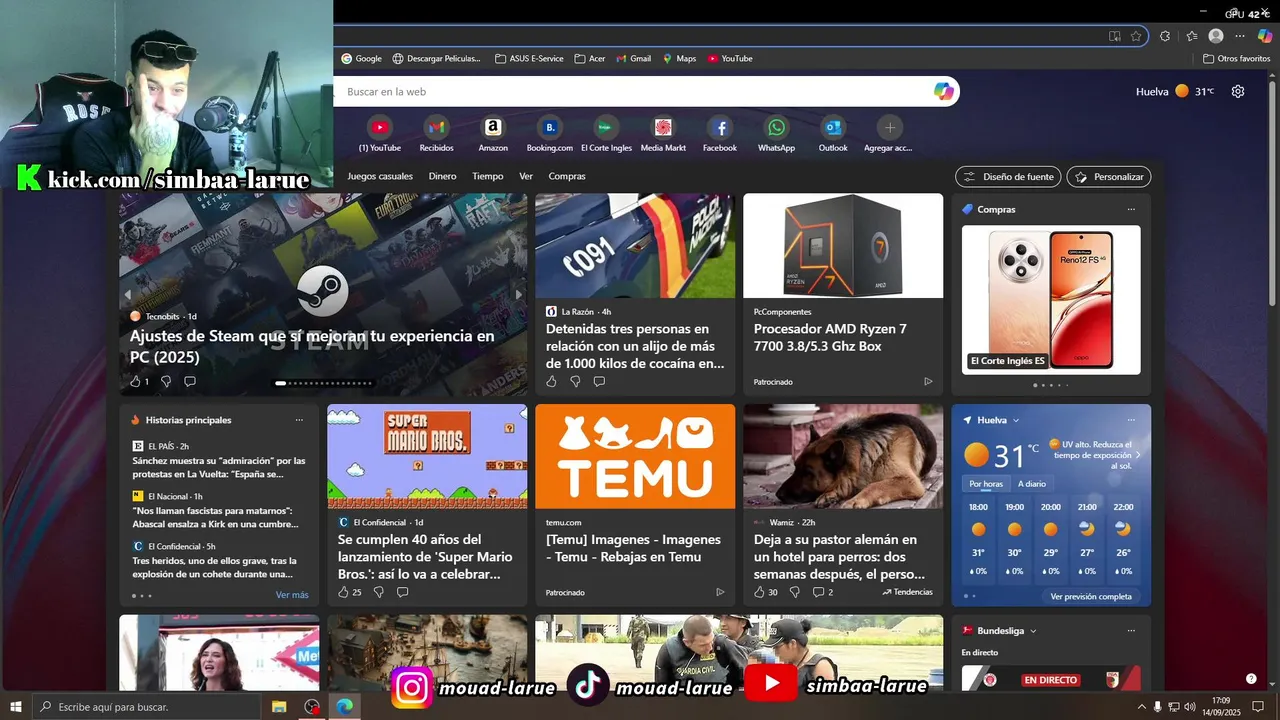Select the Ver feed tab

pyautogui.click(x=526, y=176)
